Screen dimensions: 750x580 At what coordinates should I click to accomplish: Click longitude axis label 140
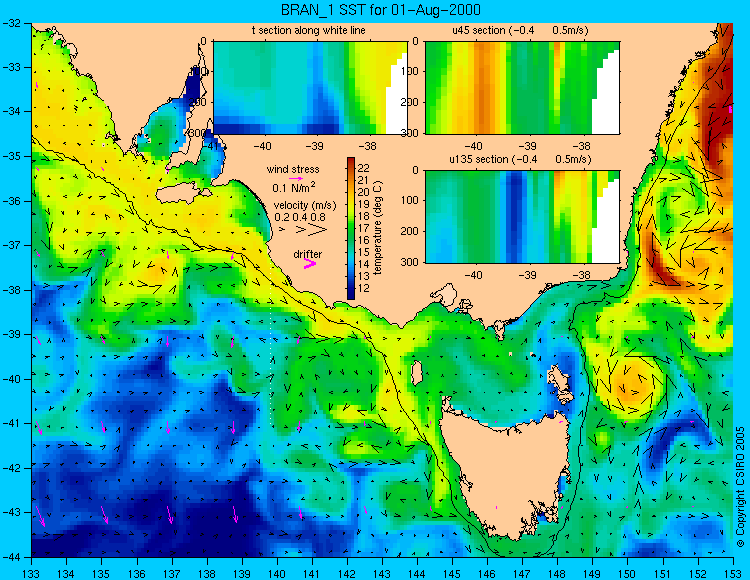[276, 573]
